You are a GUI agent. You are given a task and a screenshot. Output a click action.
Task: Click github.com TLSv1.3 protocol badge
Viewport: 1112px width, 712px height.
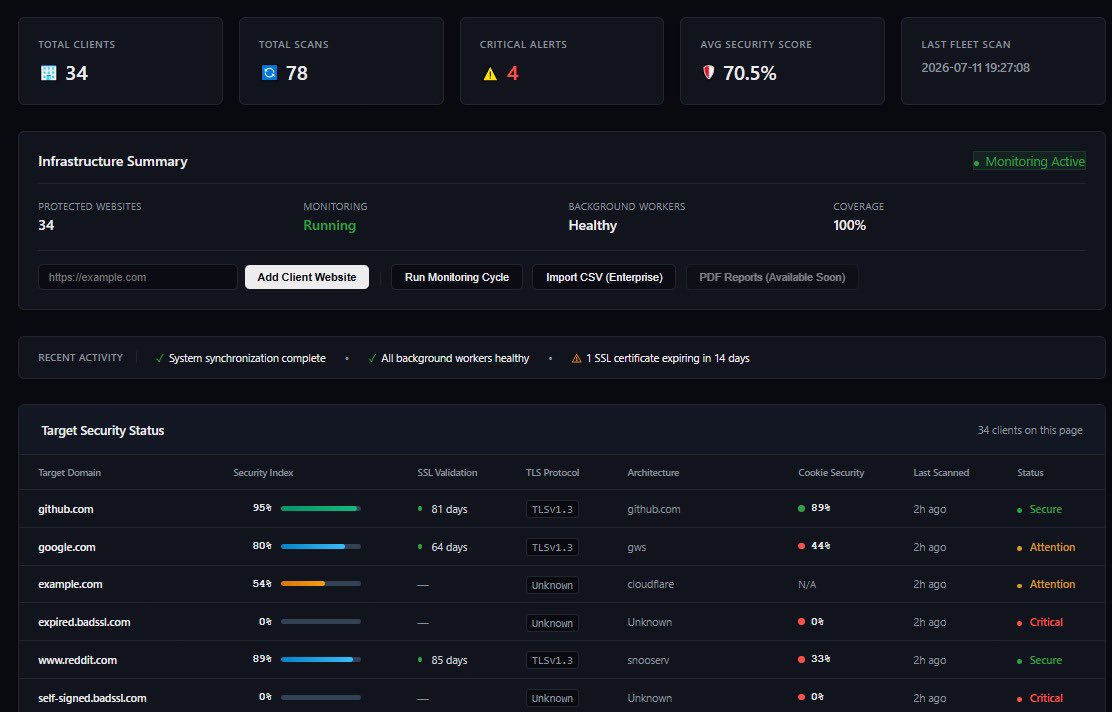(x=552, y=509)
